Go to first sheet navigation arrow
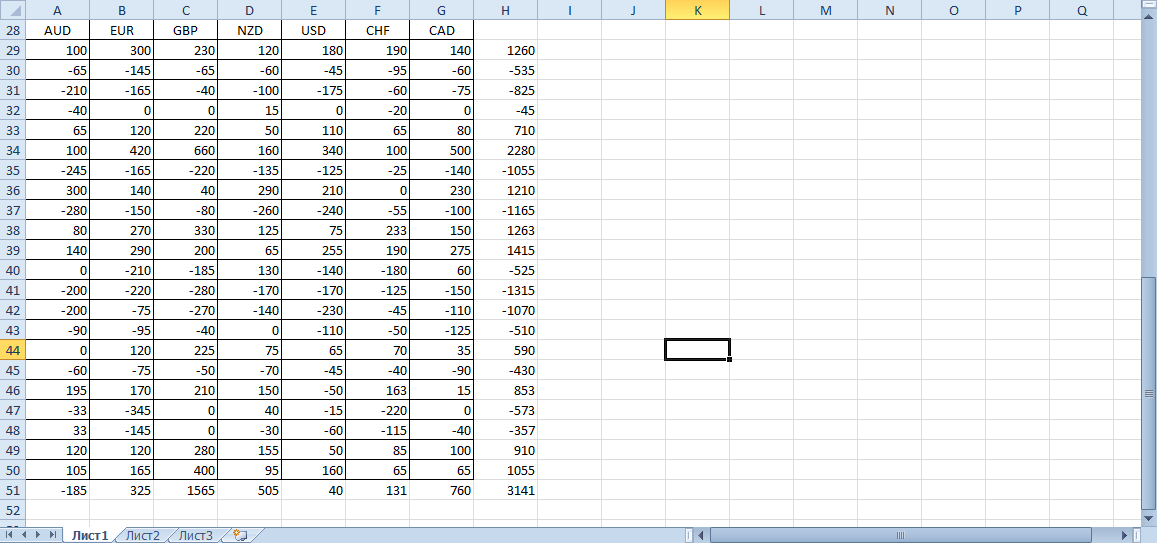This screenshot has width=1157, height=543. (x=8, y=535)
